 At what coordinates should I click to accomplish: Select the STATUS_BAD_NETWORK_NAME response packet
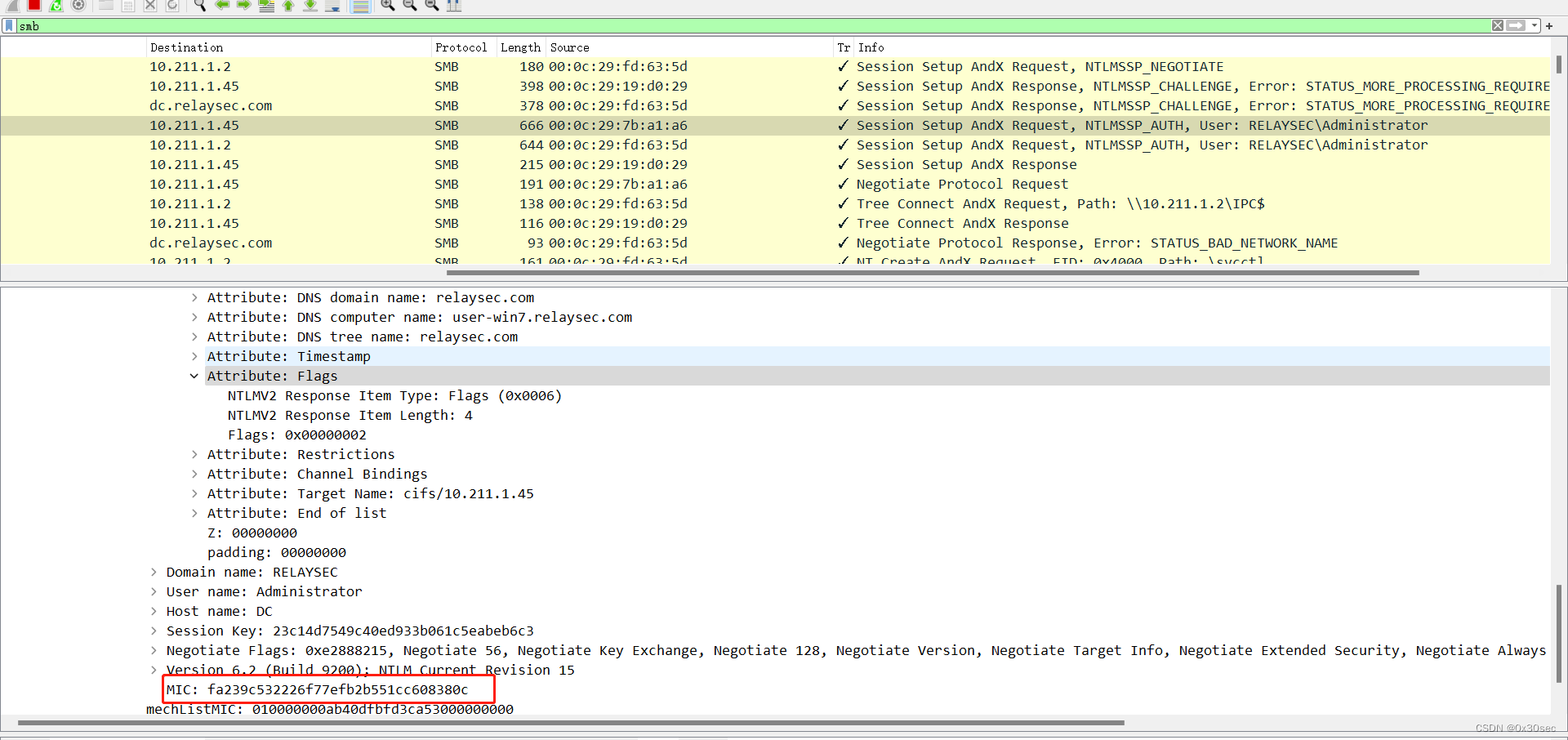coord(775,243)
